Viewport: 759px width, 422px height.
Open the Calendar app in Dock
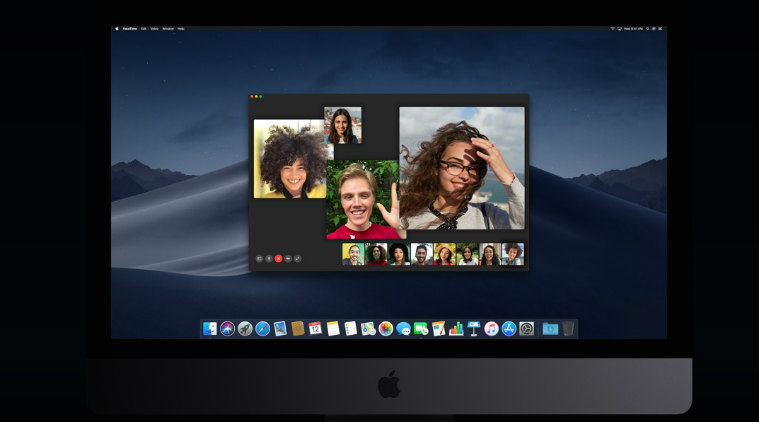(x=315, y=328)
